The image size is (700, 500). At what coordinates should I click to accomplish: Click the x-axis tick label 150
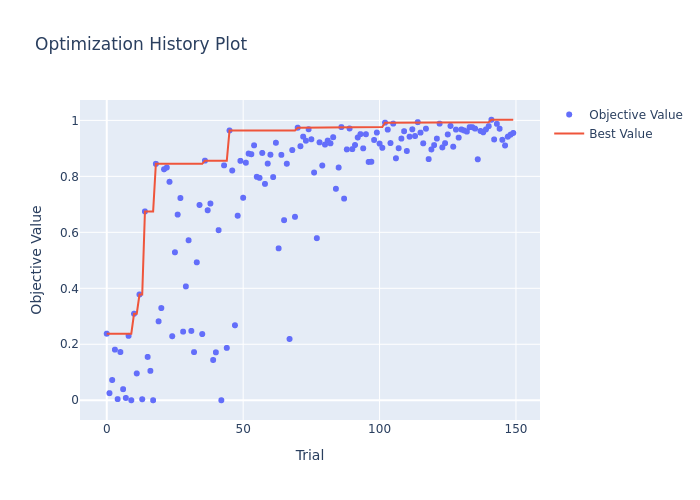click(x=516, y=429)
